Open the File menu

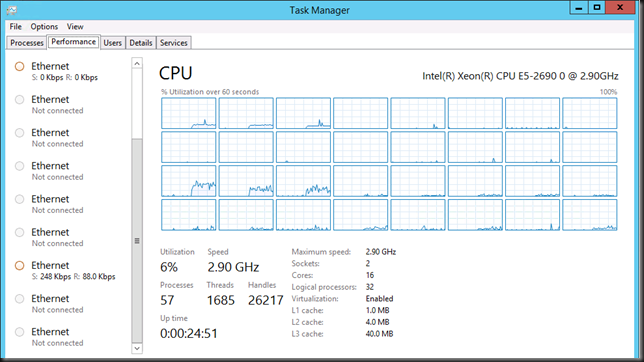point(16,27)
